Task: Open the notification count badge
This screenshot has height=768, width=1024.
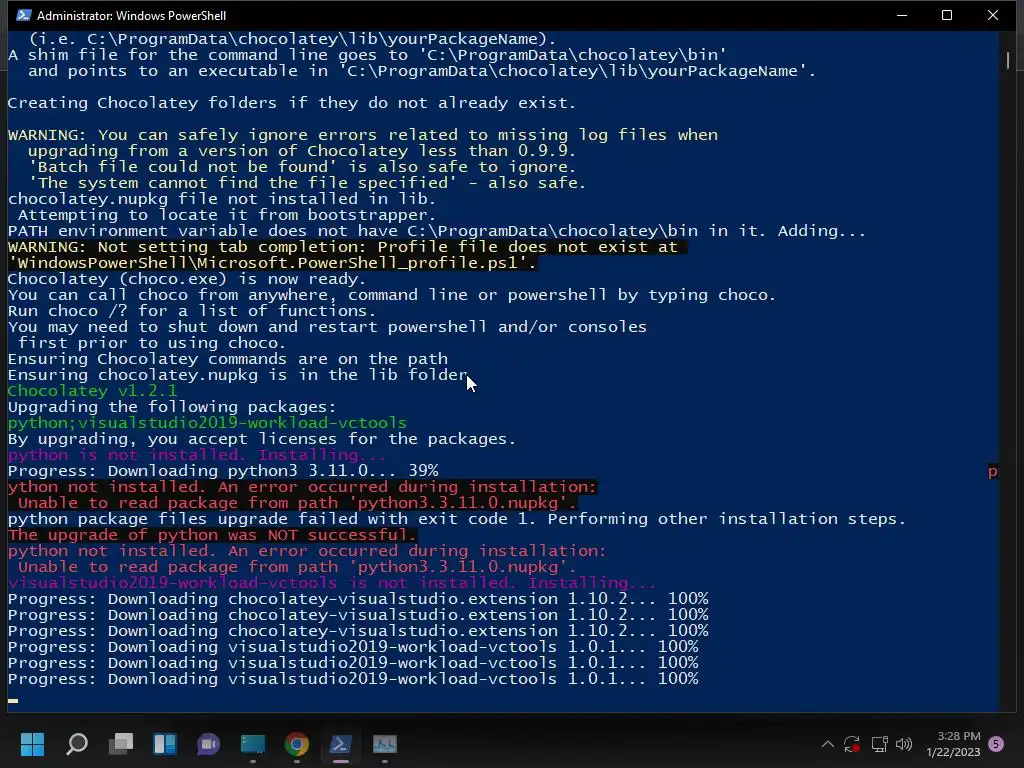Action: click(x=996, y=744)
